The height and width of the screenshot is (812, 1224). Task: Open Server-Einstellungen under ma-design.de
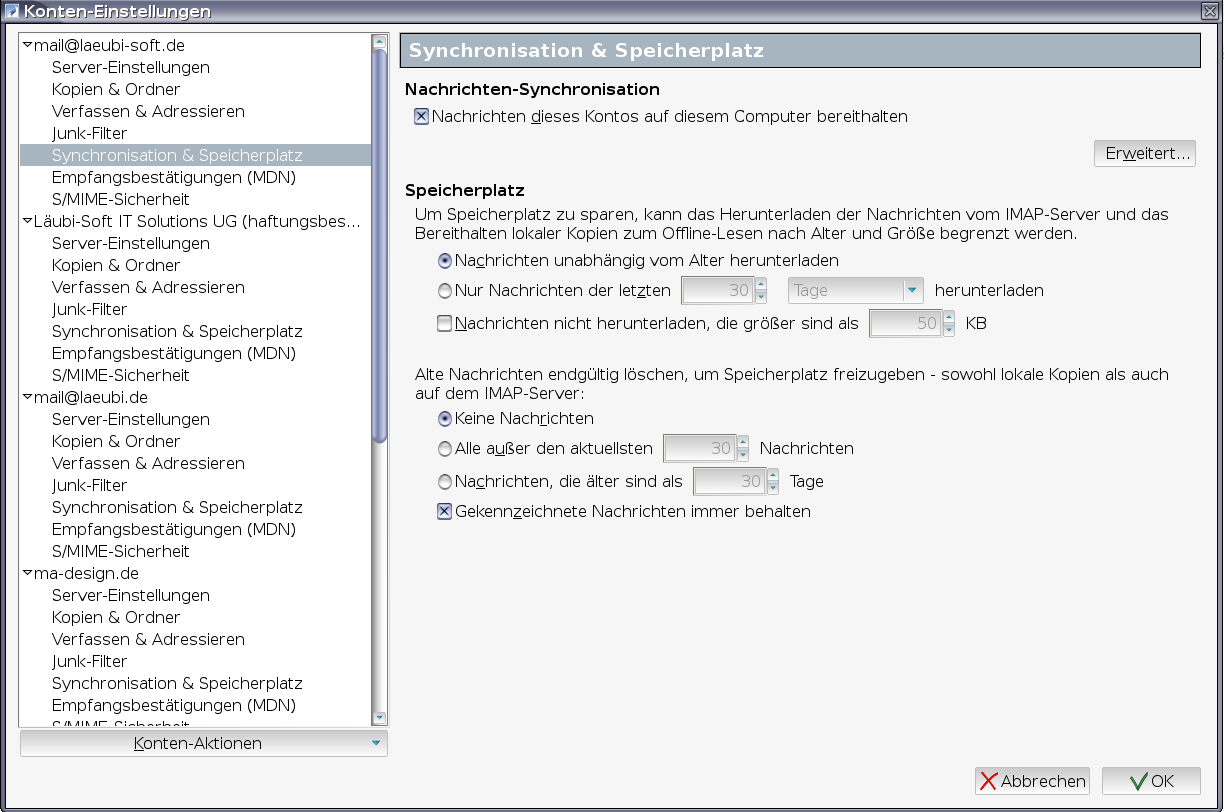click(x=131, y=595)
